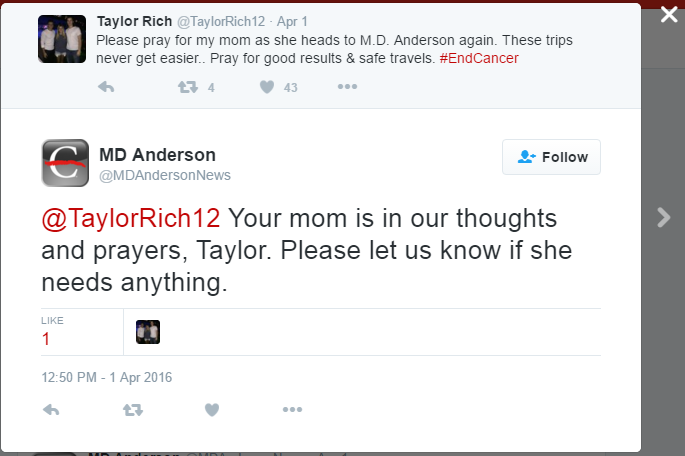This screenshot has height=456, width=685.
Task: Click the Taylor Rich display name
Action: (x=136, y=21)
